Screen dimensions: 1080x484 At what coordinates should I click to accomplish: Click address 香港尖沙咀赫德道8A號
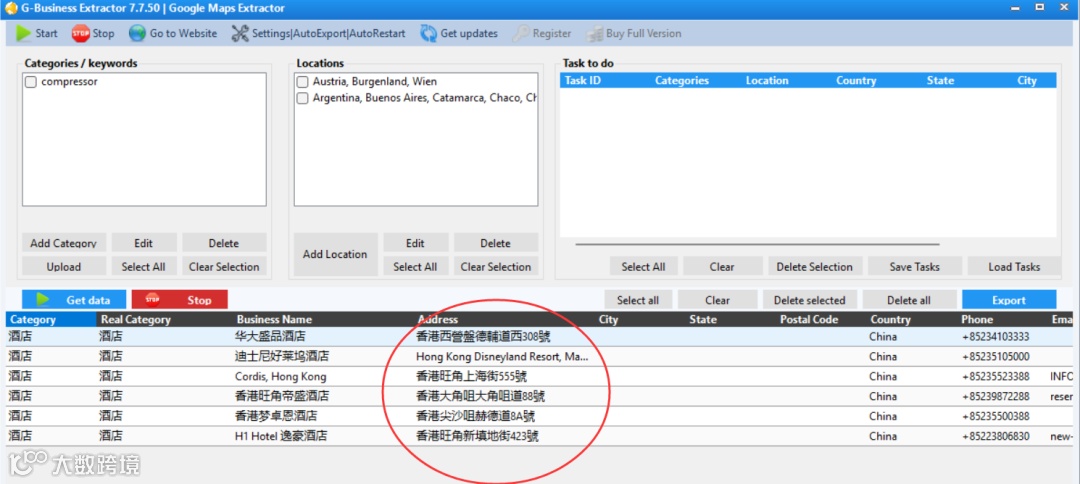pyautogui.click(x=476, y=417)
